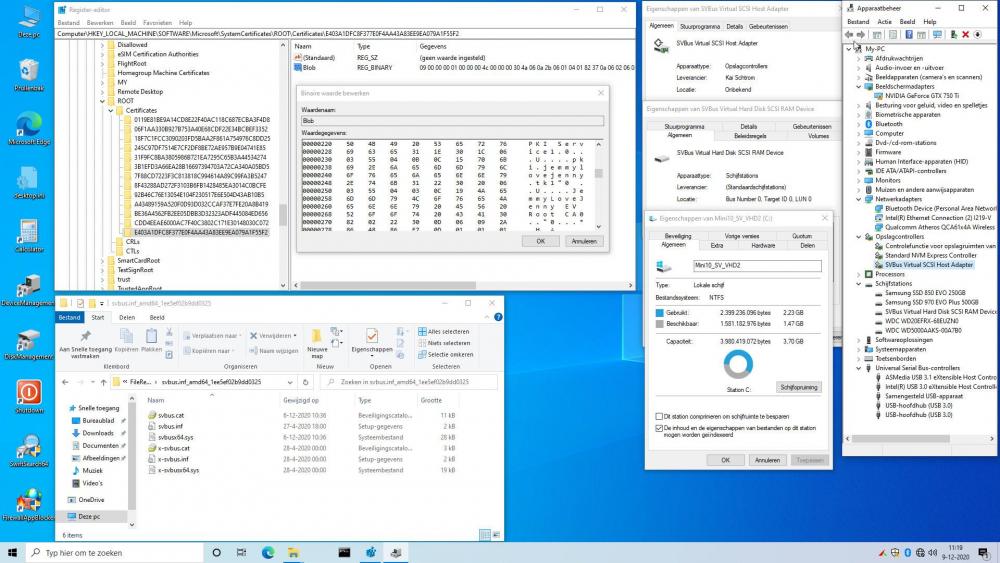Switch to Stuurprogramma tab in Host Adapter properties
The image size is (1000, 563).
(x=700, y=27)
